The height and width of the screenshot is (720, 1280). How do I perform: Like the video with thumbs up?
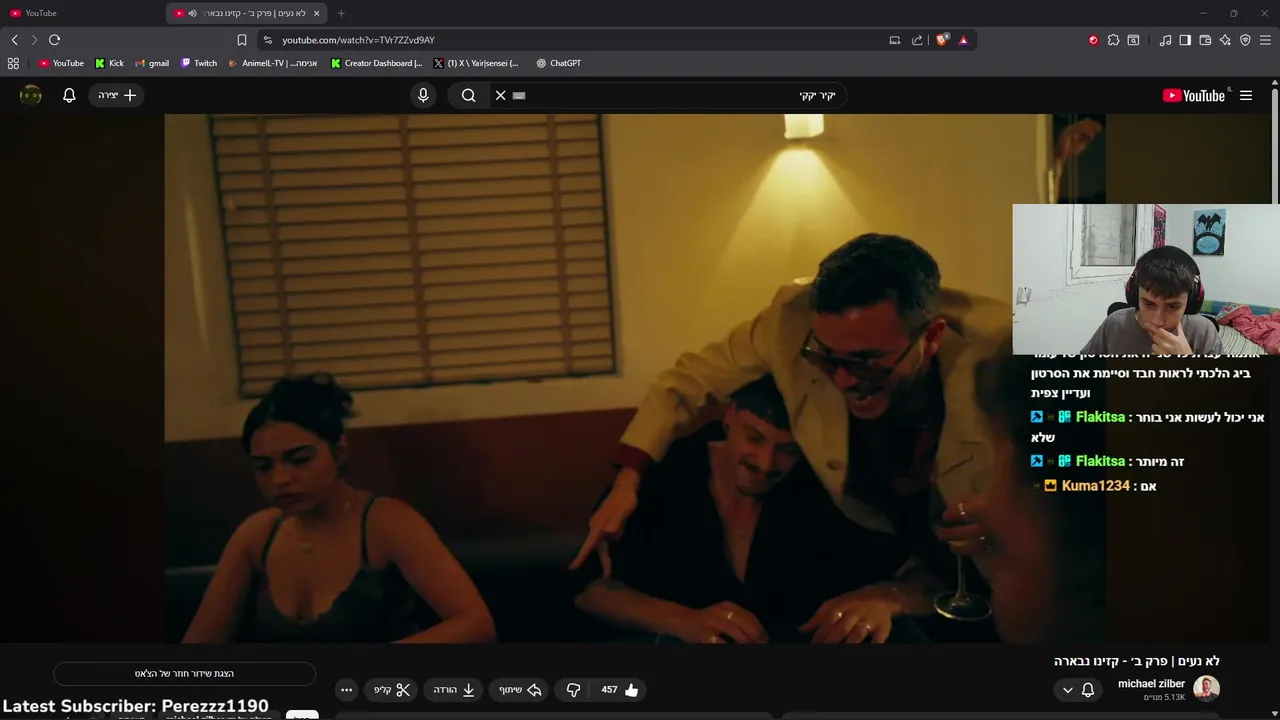pos(620,690)
